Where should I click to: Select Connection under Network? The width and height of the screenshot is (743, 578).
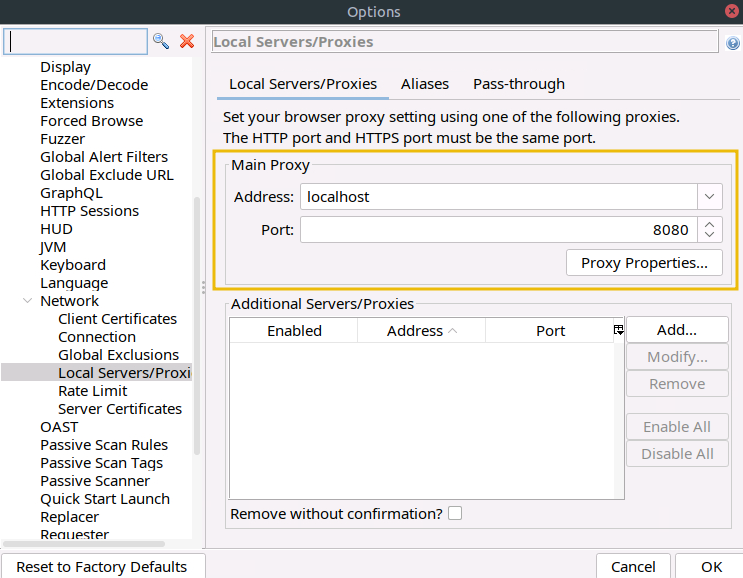(x=97, y=337)
